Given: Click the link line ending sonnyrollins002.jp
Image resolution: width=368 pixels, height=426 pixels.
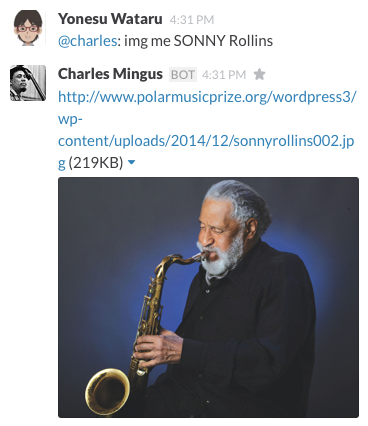Looking at the screenshot, I should (206, 141).
